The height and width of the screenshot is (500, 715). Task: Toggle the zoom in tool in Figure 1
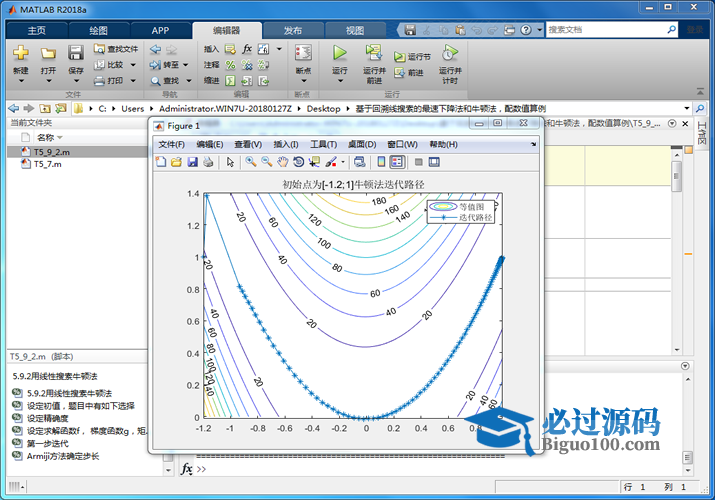(250, 162)
